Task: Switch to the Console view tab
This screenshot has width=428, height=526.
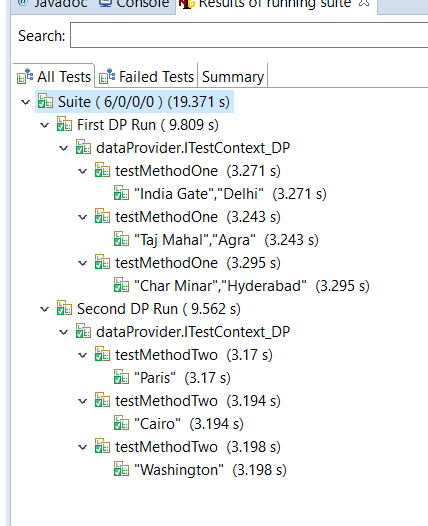Action: [x=134, y=4]
